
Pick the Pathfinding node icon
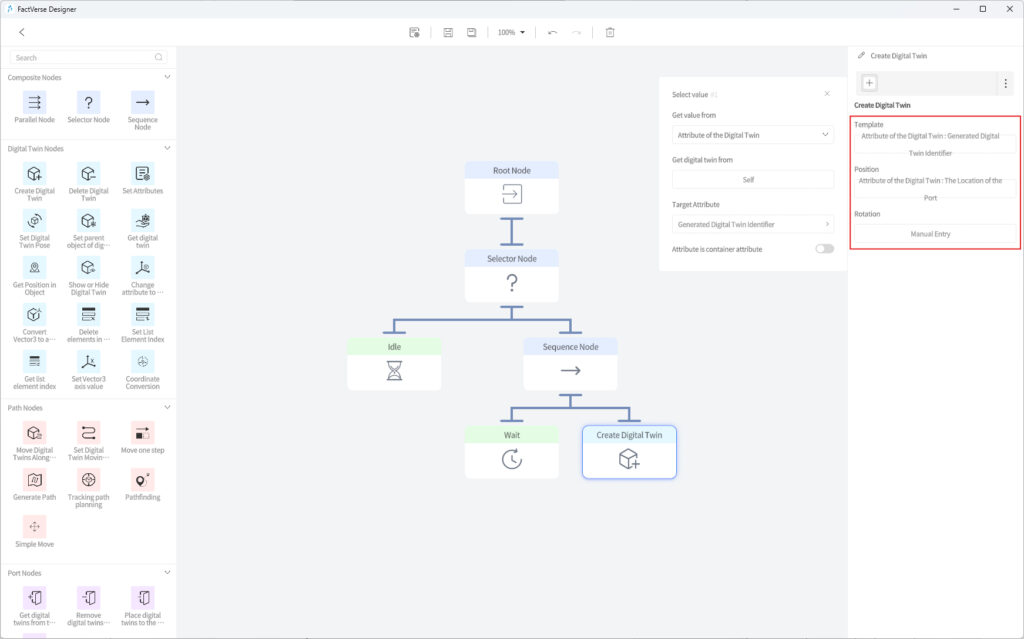point(142,480)
